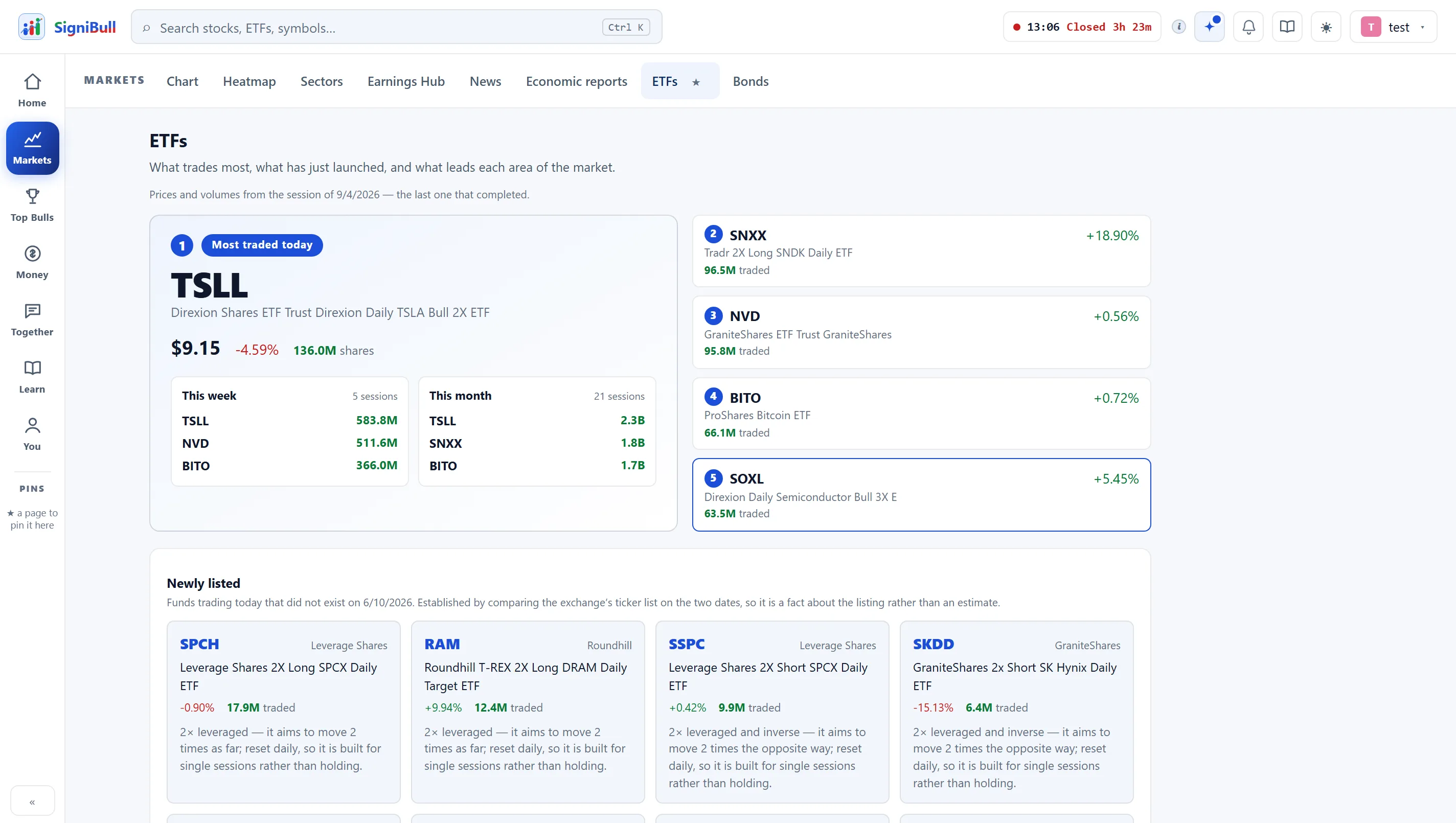The width and height of the screenshot is (1456, 823).
Task: Click BITO row in This week
Action: pos(289,466)
